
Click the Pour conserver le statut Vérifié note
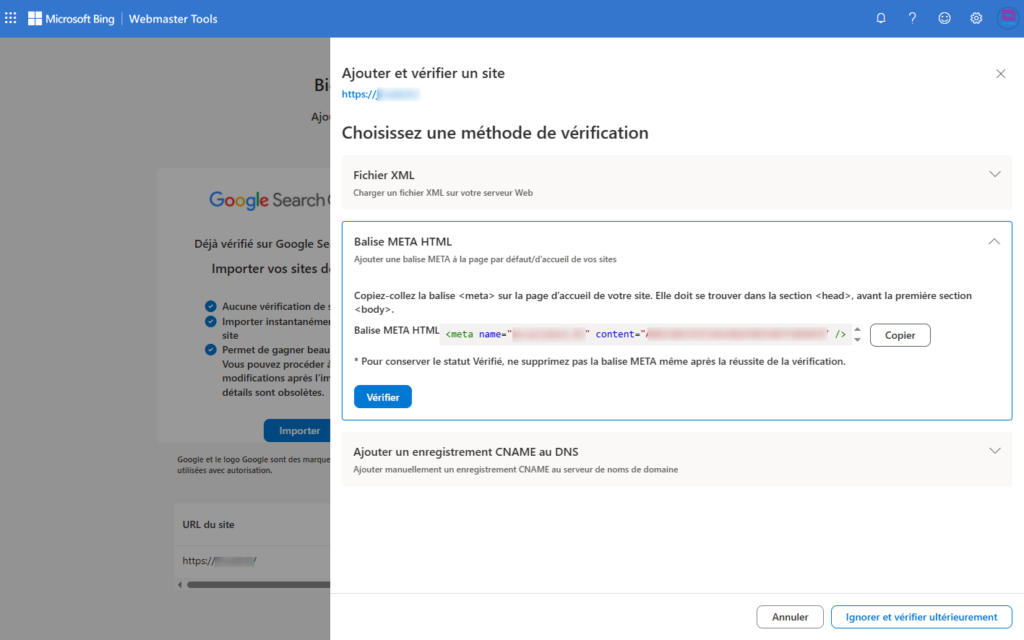pyautogui.click(x=600, y=361)
